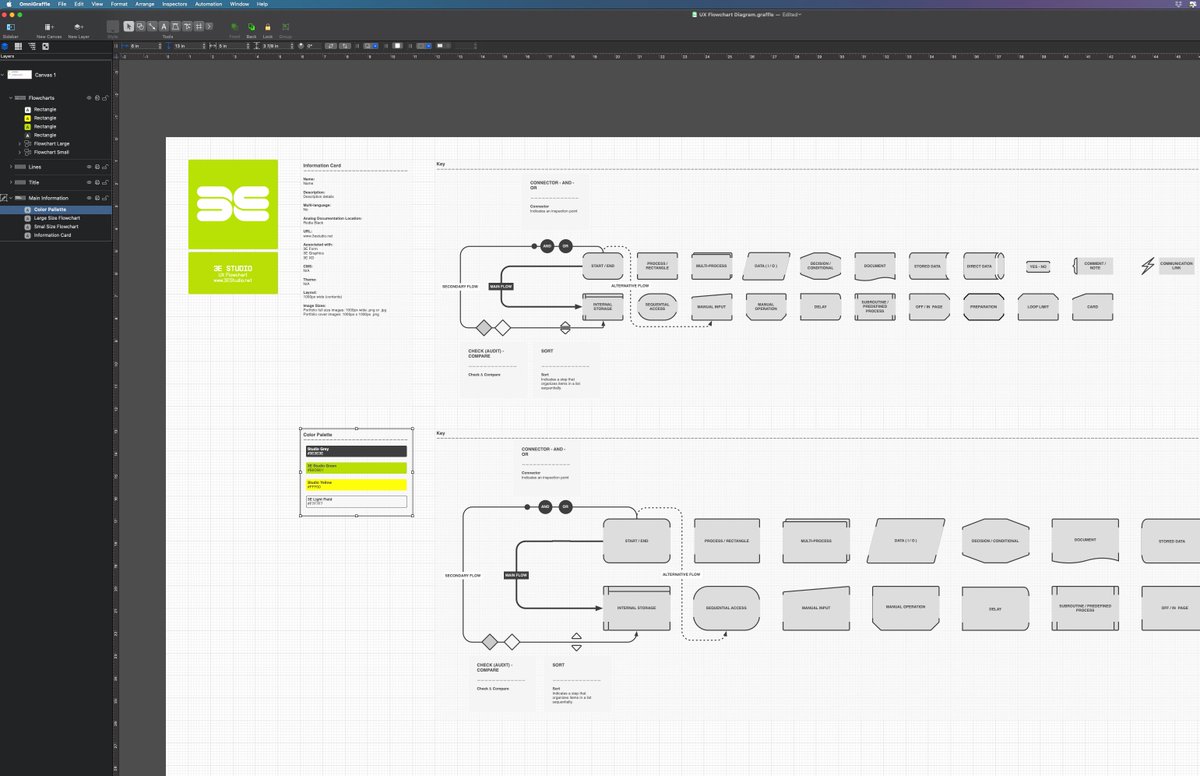The height and width of the screenshot is (776, 1200).
Task: Select the Color Pallette row in sidebar
Action: [57, 209]
